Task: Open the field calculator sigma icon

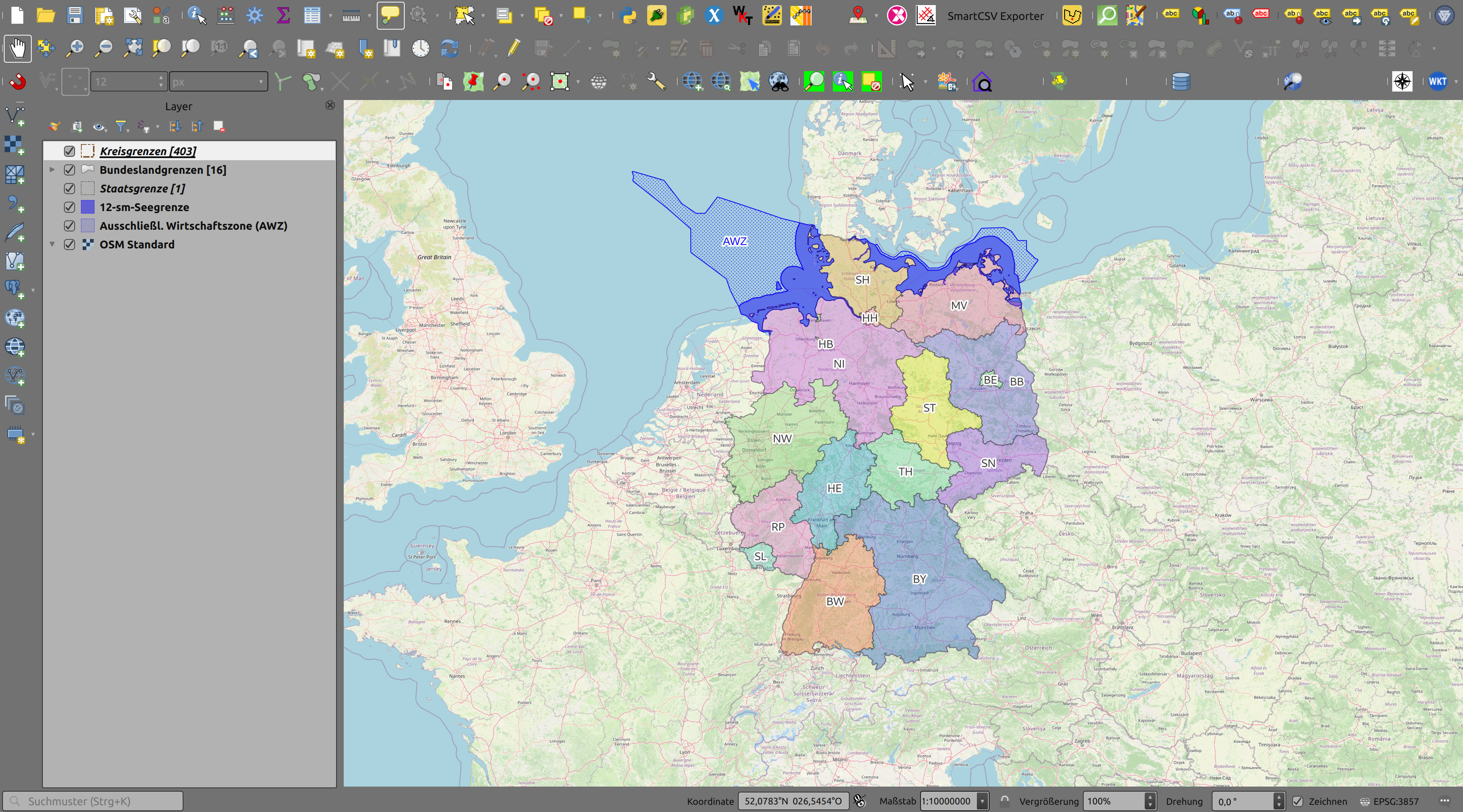Action: point(283,15)
